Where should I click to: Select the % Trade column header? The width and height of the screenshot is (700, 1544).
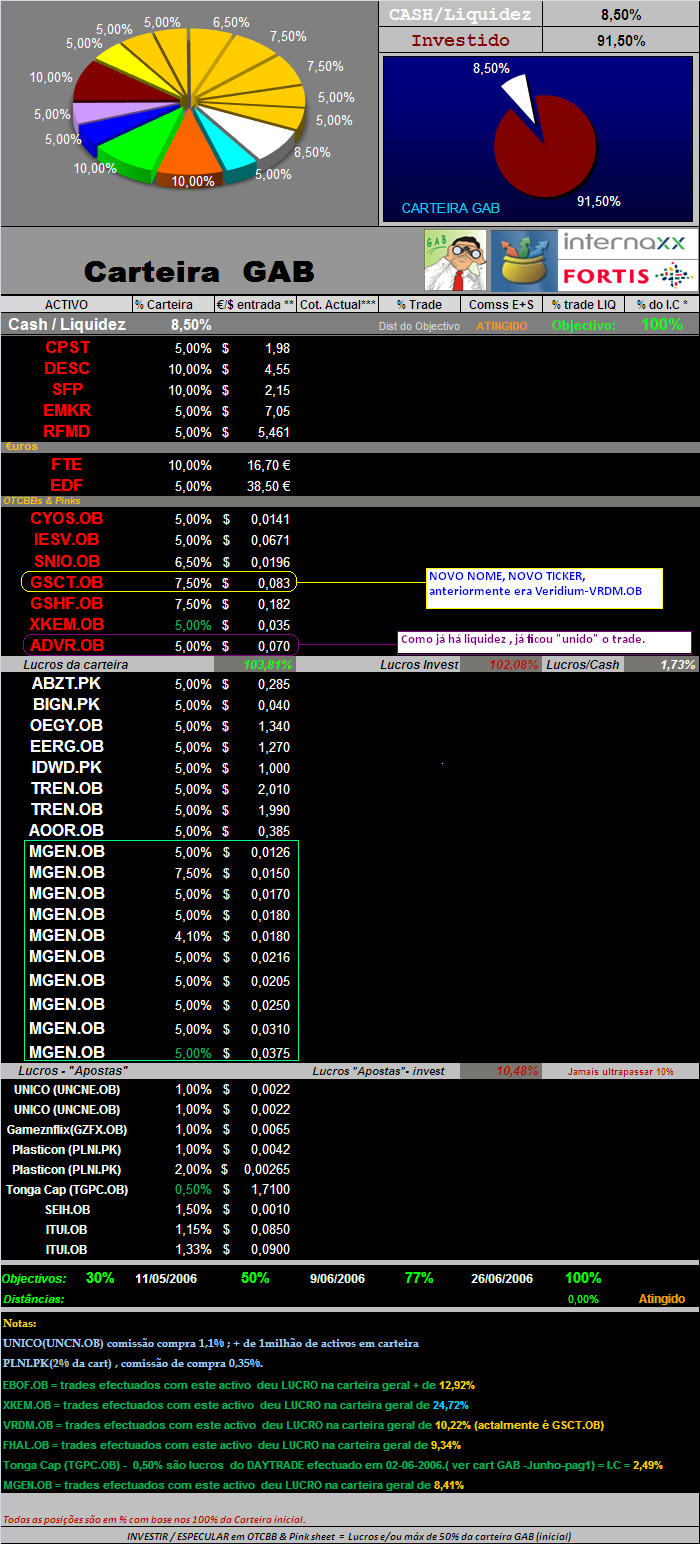click(419, 304)
